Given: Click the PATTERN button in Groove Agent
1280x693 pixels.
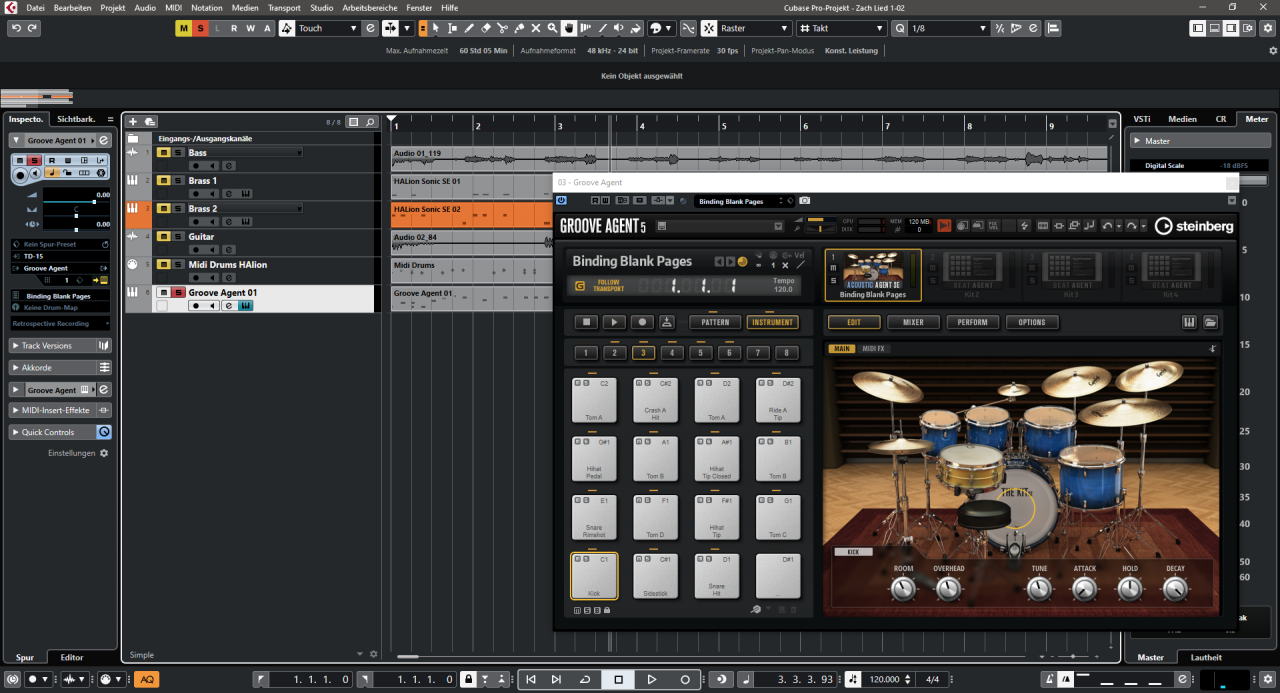Looking at the screenshot, I should [715, 322].
